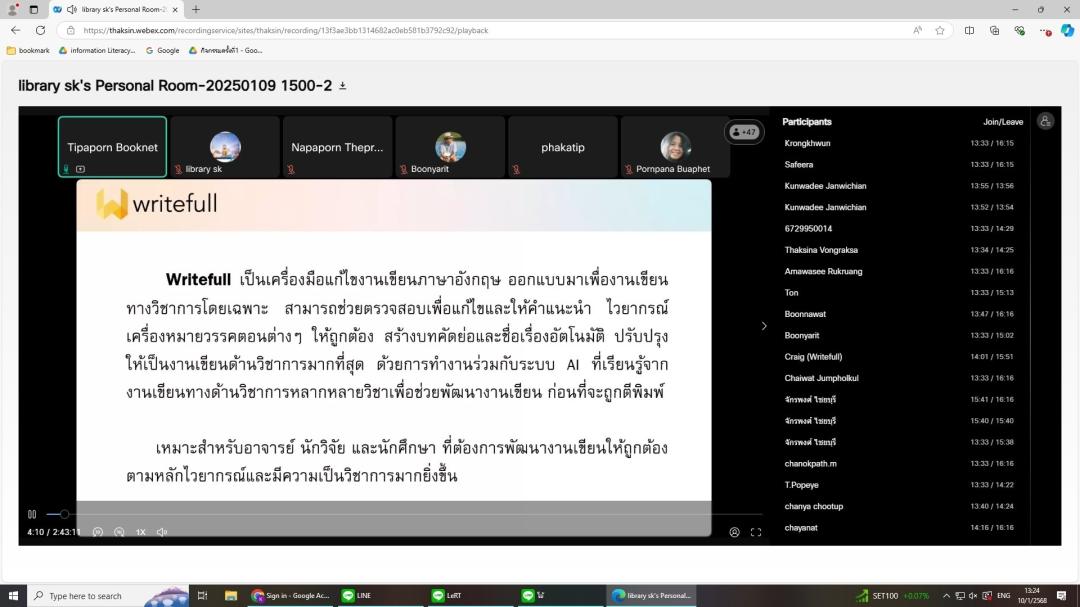Open split screen view
1080x607 pixels.
[969, 30]
